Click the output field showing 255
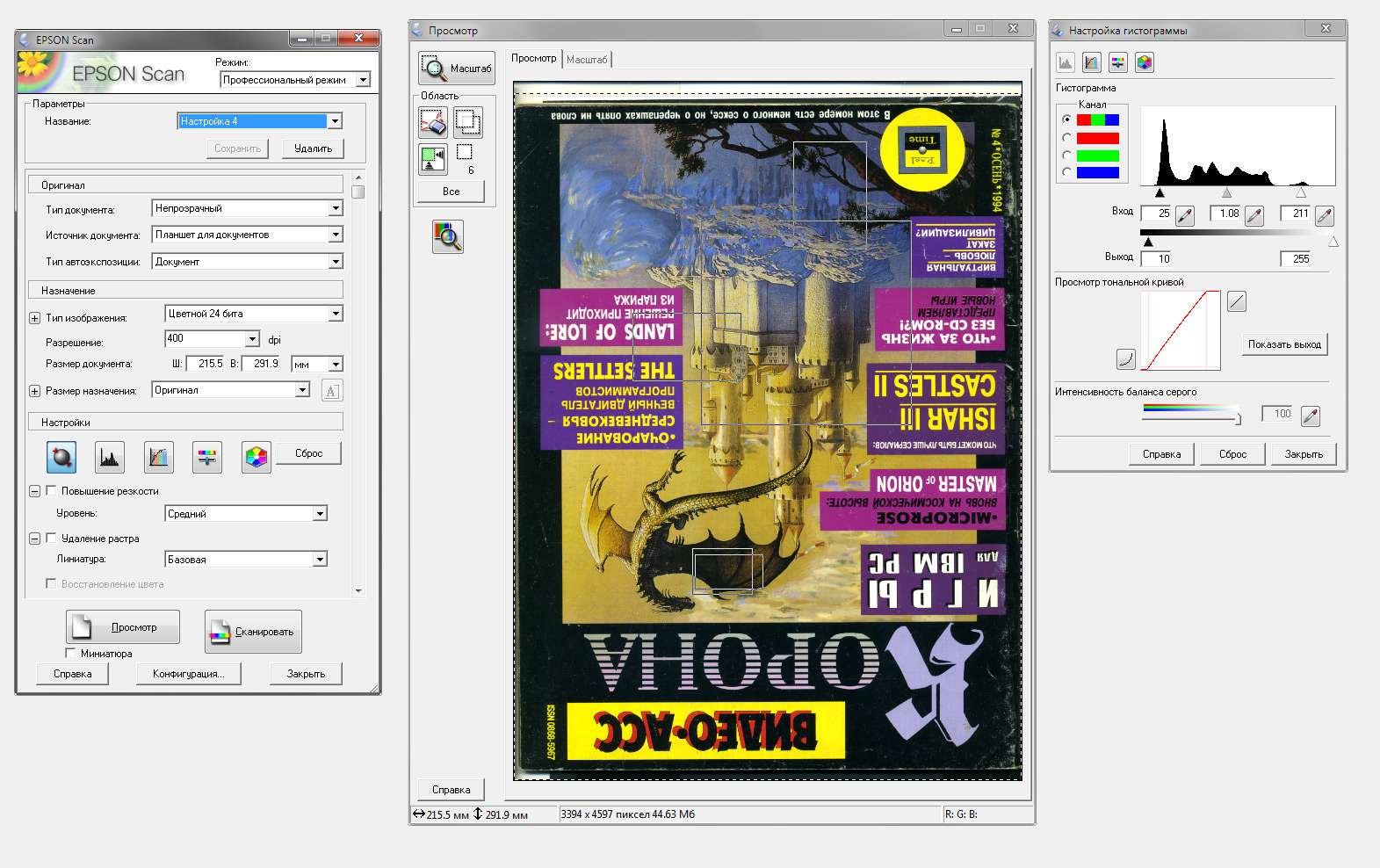 pyautogui.click(x=1297, y=258)
